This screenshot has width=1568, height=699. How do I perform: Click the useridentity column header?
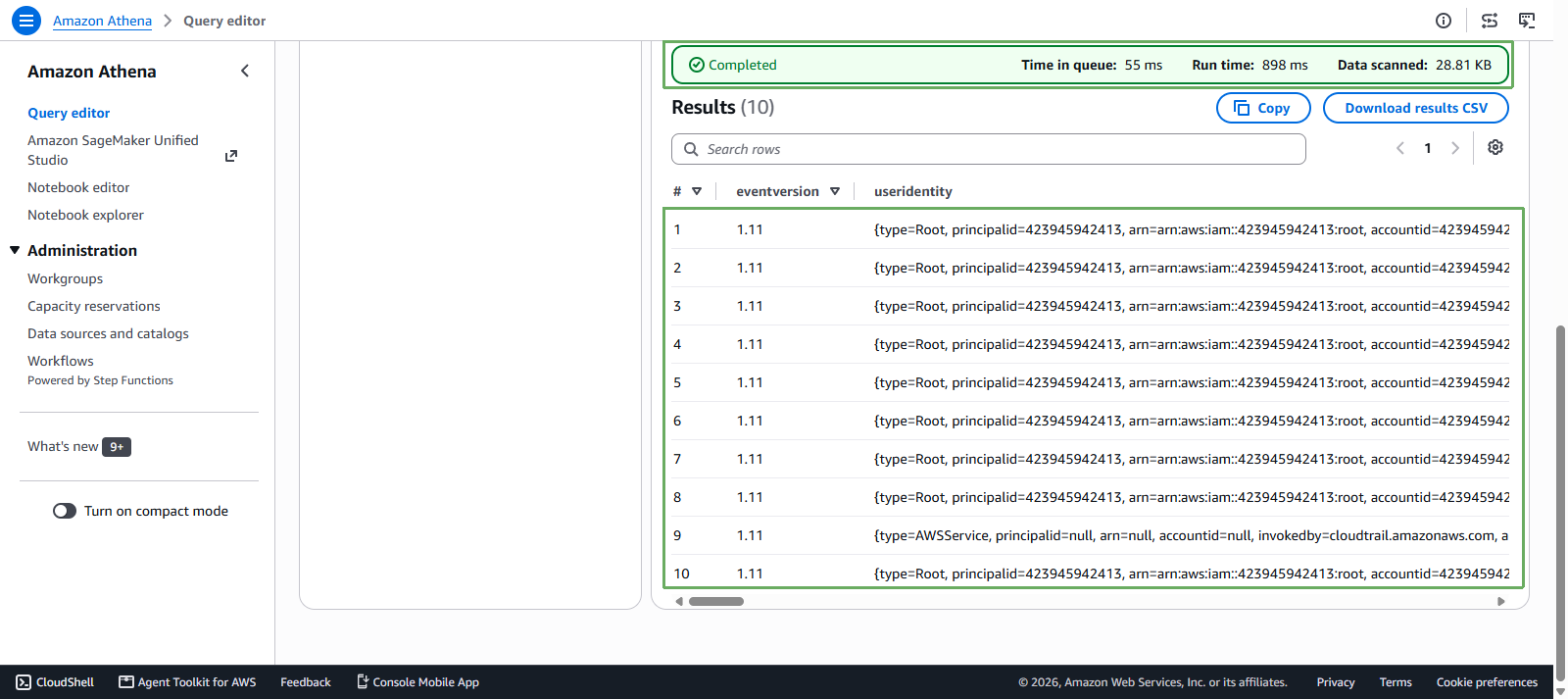pyautogui.click(x=913, y=191)
